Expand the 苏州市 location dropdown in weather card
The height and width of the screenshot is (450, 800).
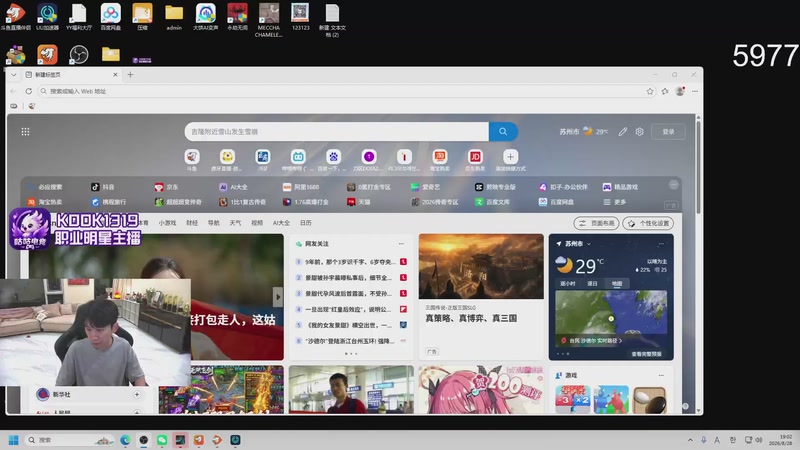pos(578,244)
